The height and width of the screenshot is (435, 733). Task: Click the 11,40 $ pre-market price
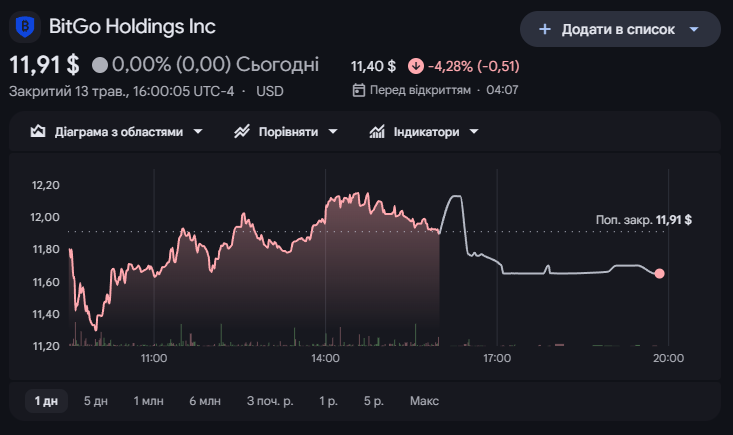(374, 66)
